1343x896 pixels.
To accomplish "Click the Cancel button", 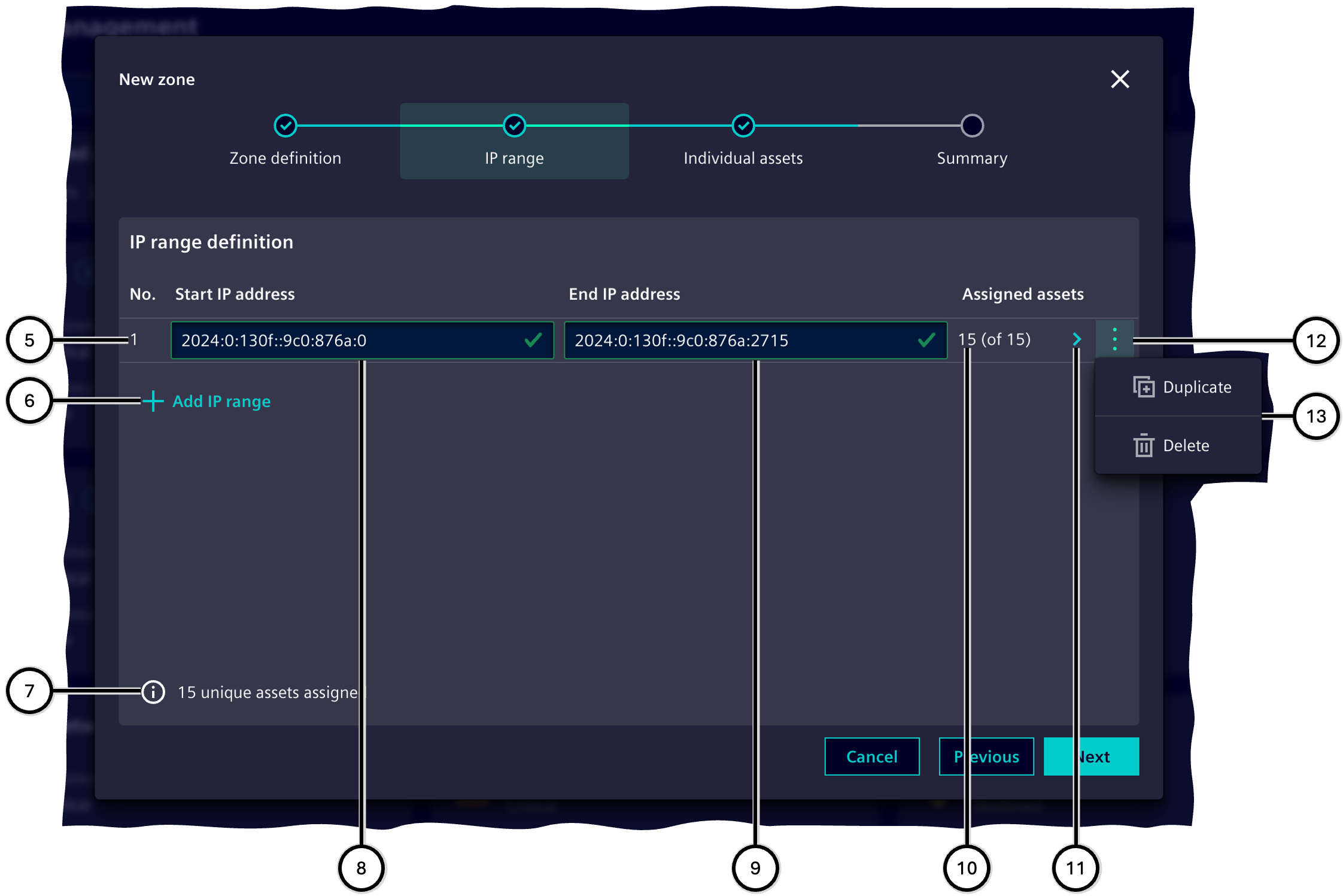I will point(871,757).
